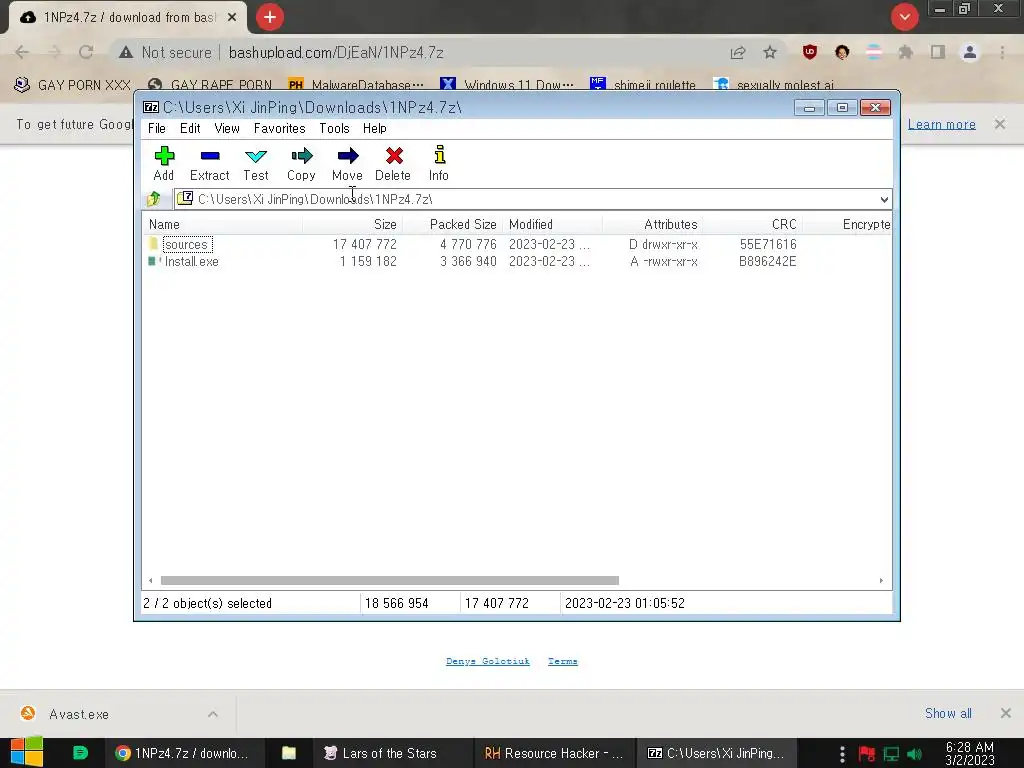Viewport: 1024px width, 768px height.
Task: Click the Chrome address bar URL
Action: tap(336, 52)
